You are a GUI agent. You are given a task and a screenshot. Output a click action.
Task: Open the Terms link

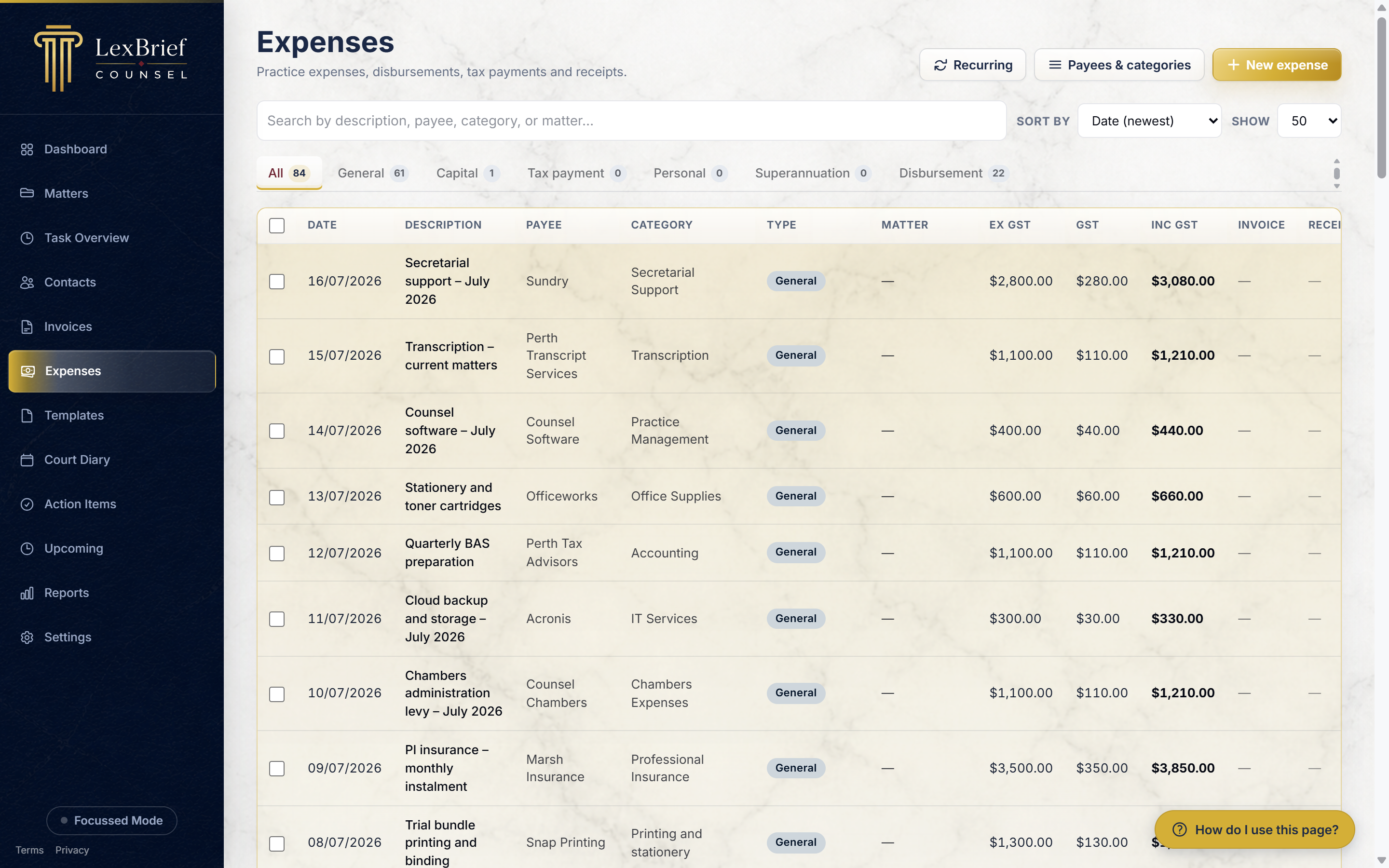click(29, 850)
